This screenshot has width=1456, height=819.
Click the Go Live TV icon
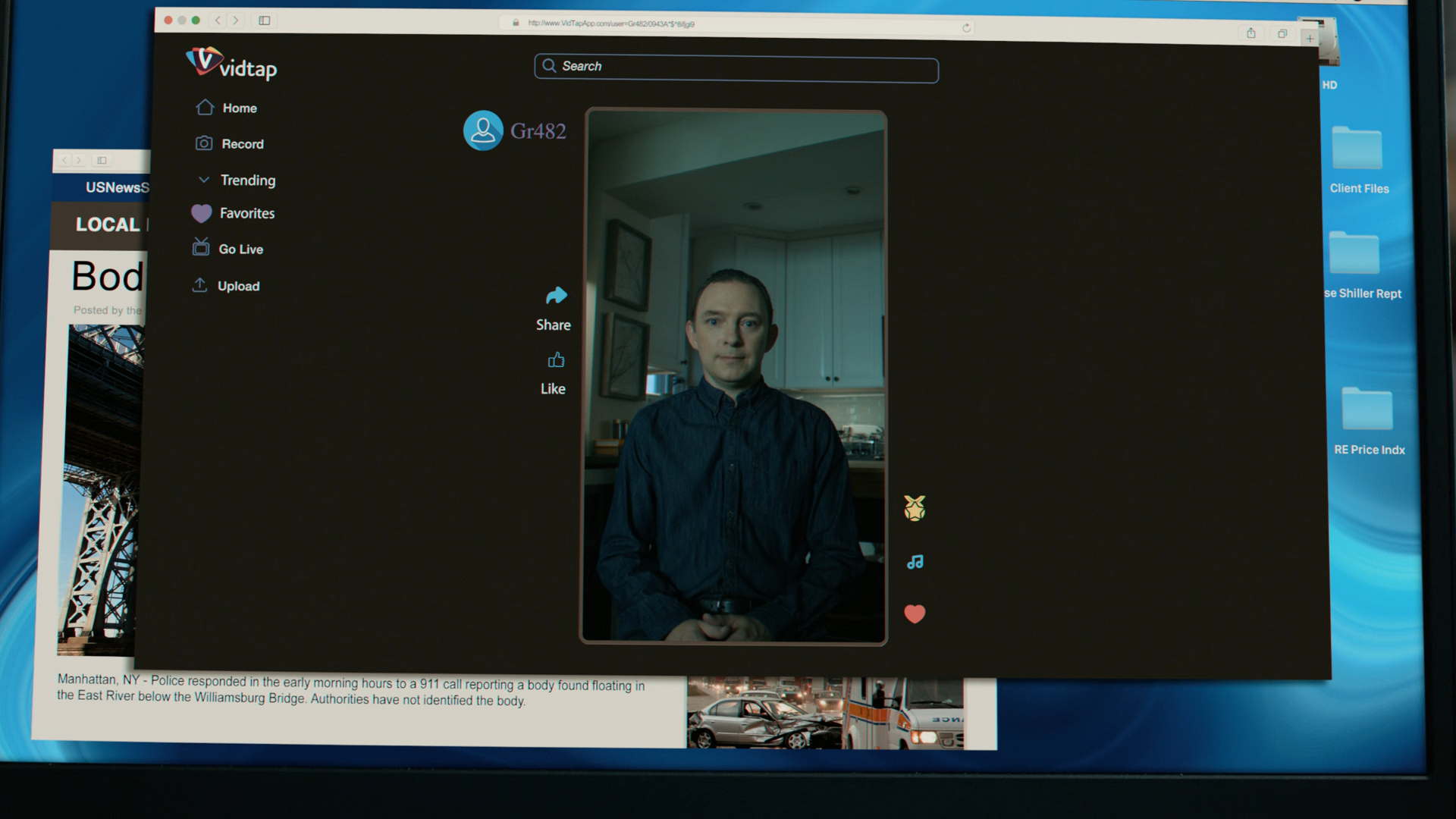click(x=201, y=247)
